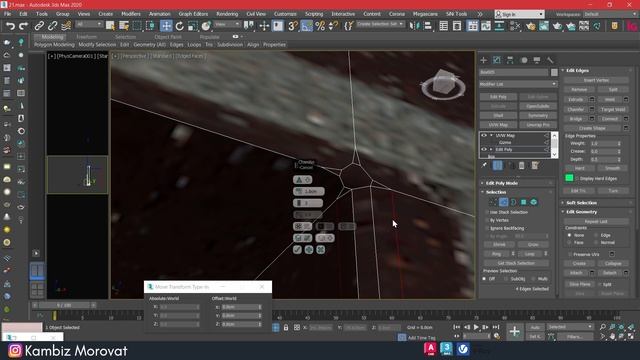Toggle visibility eye of Edit Poly modifier
The width and height of the screenshot is (640, 360).
click(x=484, y=149)
